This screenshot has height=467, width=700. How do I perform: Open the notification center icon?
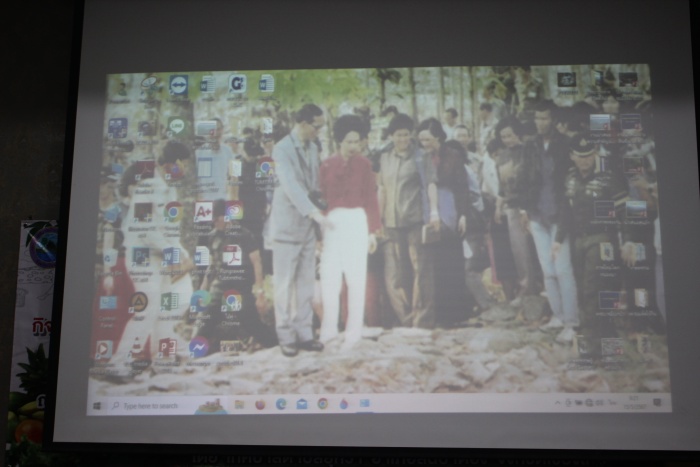[x=657, y=402]
